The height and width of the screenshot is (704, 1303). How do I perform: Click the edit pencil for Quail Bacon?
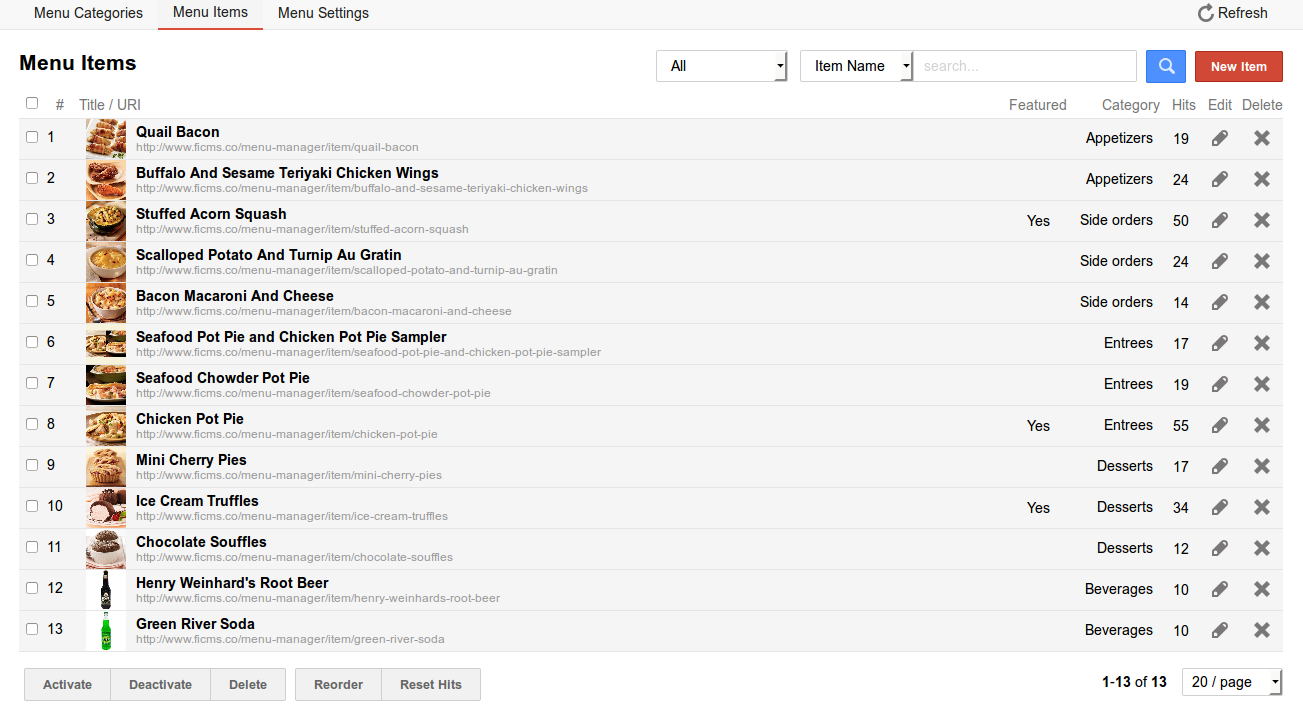tap(1219, 139)
